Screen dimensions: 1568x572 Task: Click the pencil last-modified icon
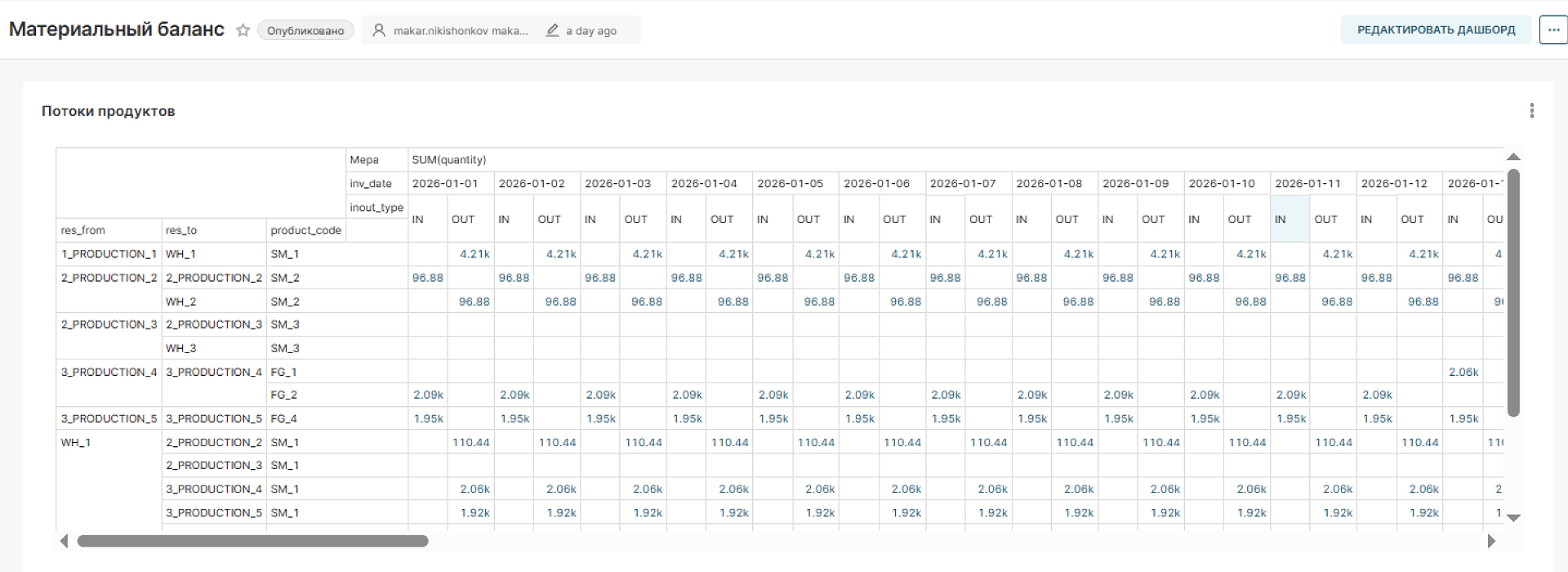pyautogui.click(x=553, y=30)
